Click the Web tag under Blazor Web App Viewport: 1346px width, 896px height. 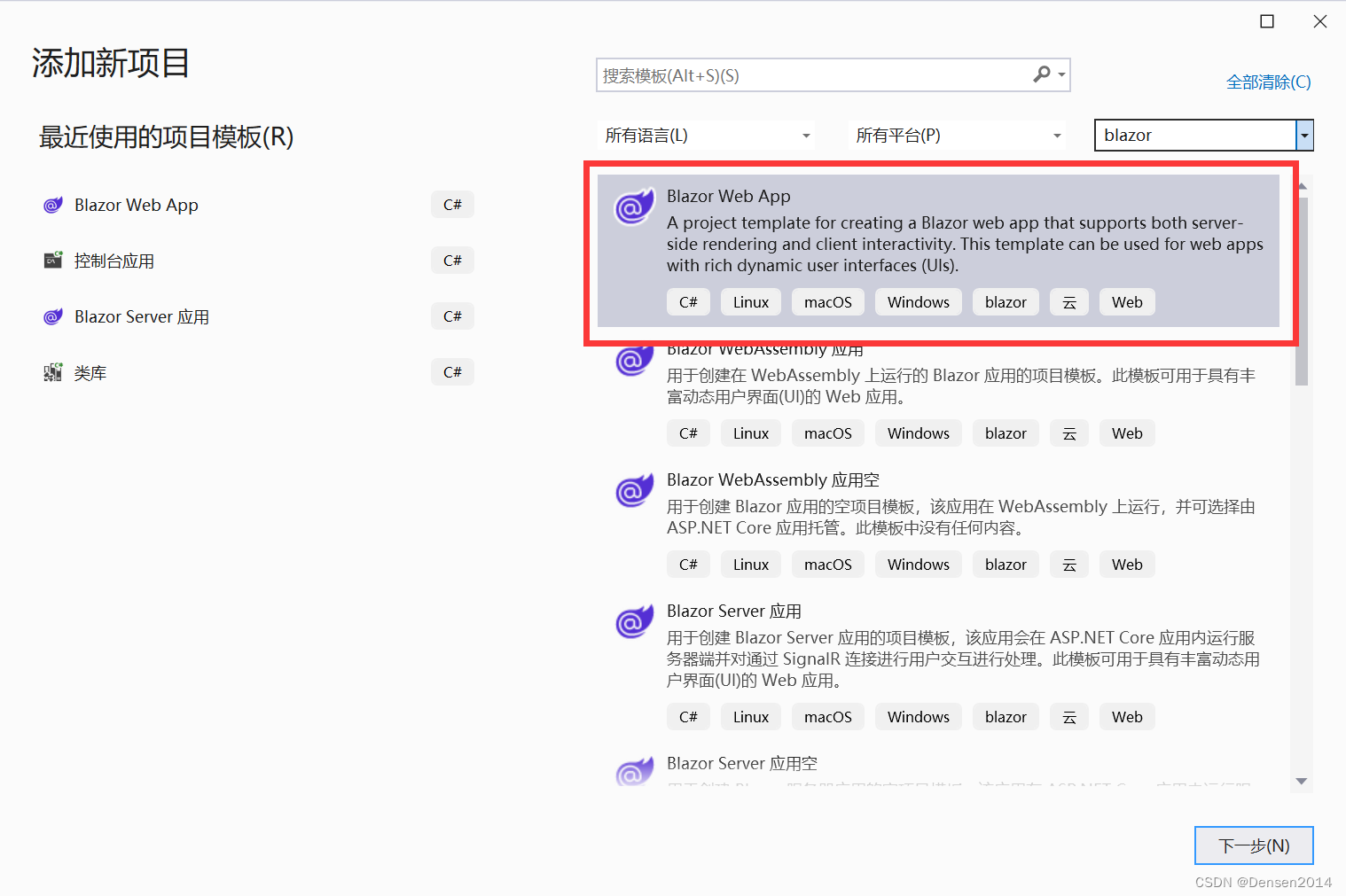(x=1127, y=302)
